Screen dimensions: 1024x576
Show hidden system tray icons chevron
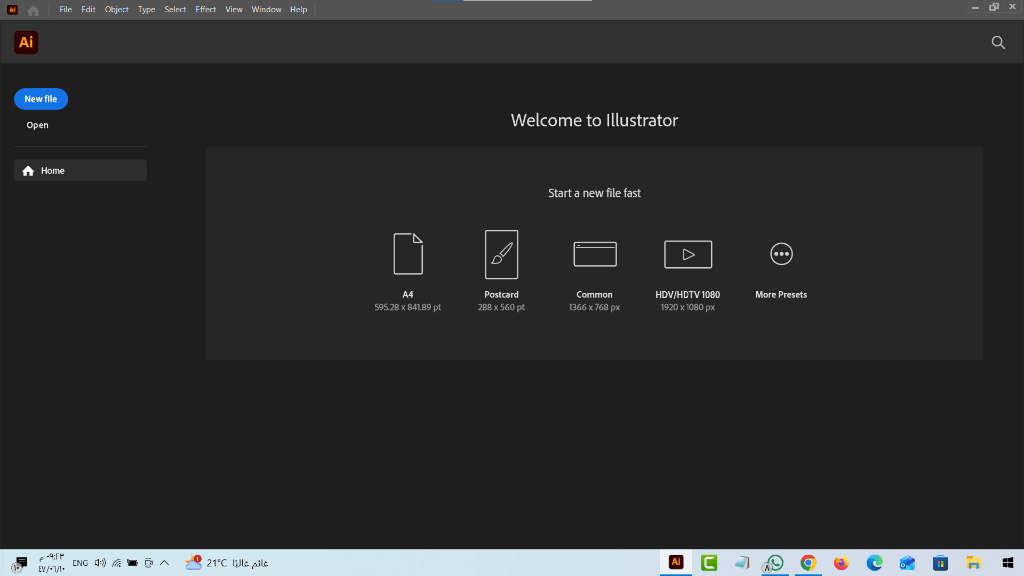tap(164, 563)
